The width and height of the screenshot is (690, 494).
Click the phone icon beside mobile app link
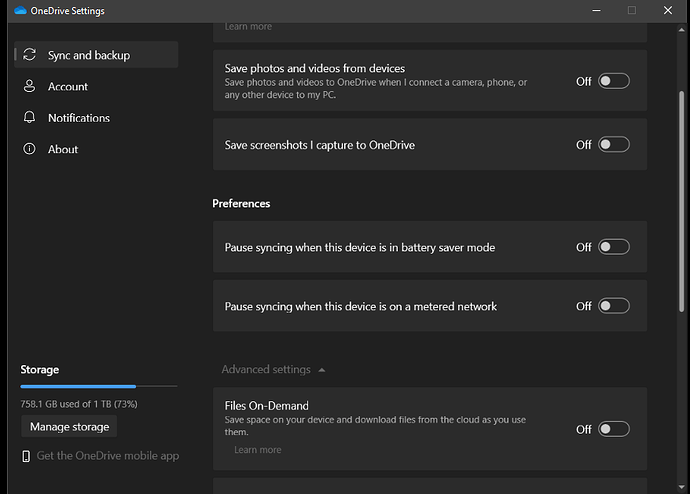click(x=26, y=456)
